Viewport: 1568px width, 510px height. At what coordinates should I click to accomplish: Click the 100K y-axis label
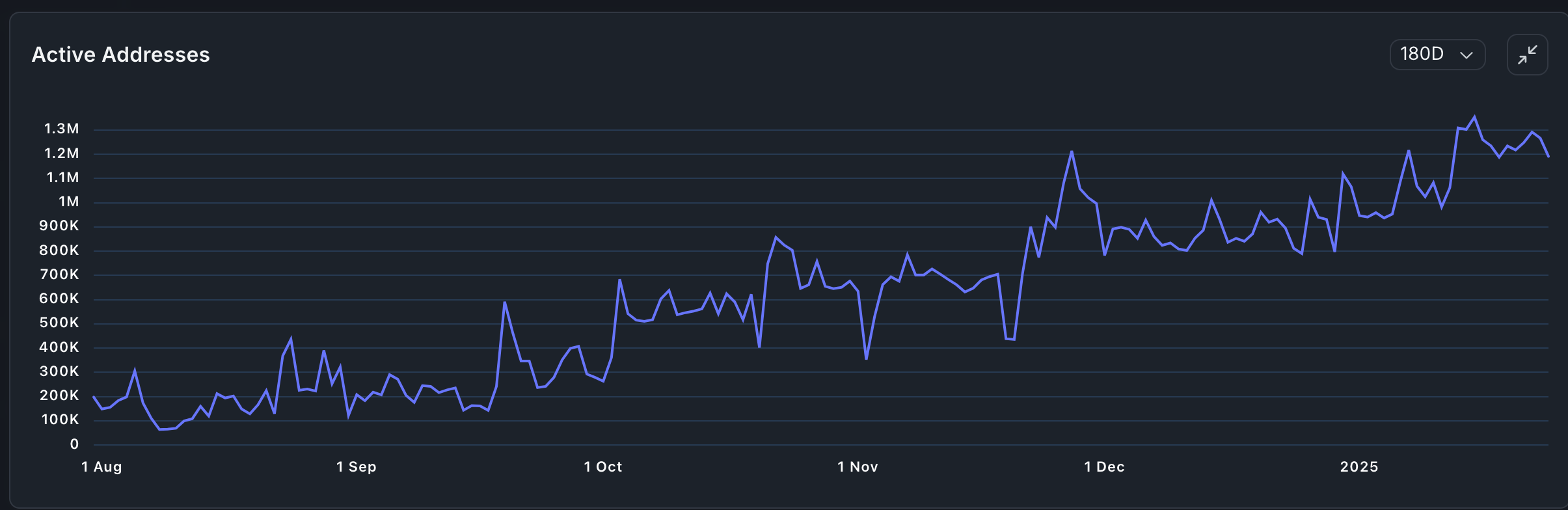[61, 420]
